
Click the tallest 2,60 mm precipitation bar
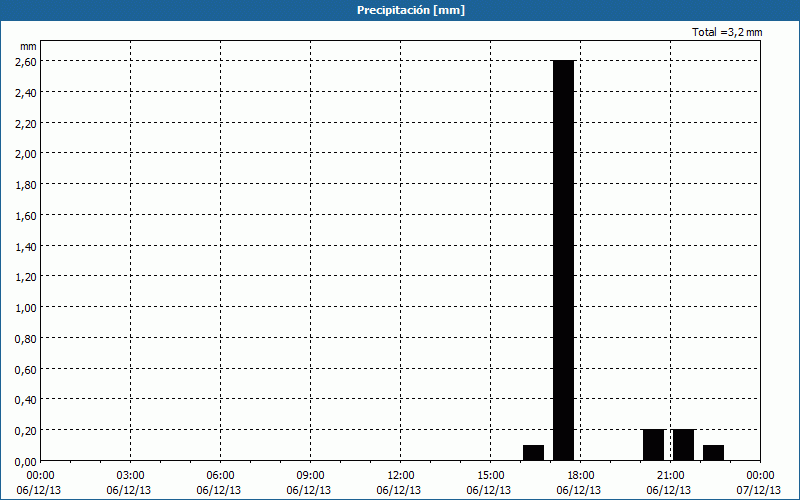coord(564,260)
